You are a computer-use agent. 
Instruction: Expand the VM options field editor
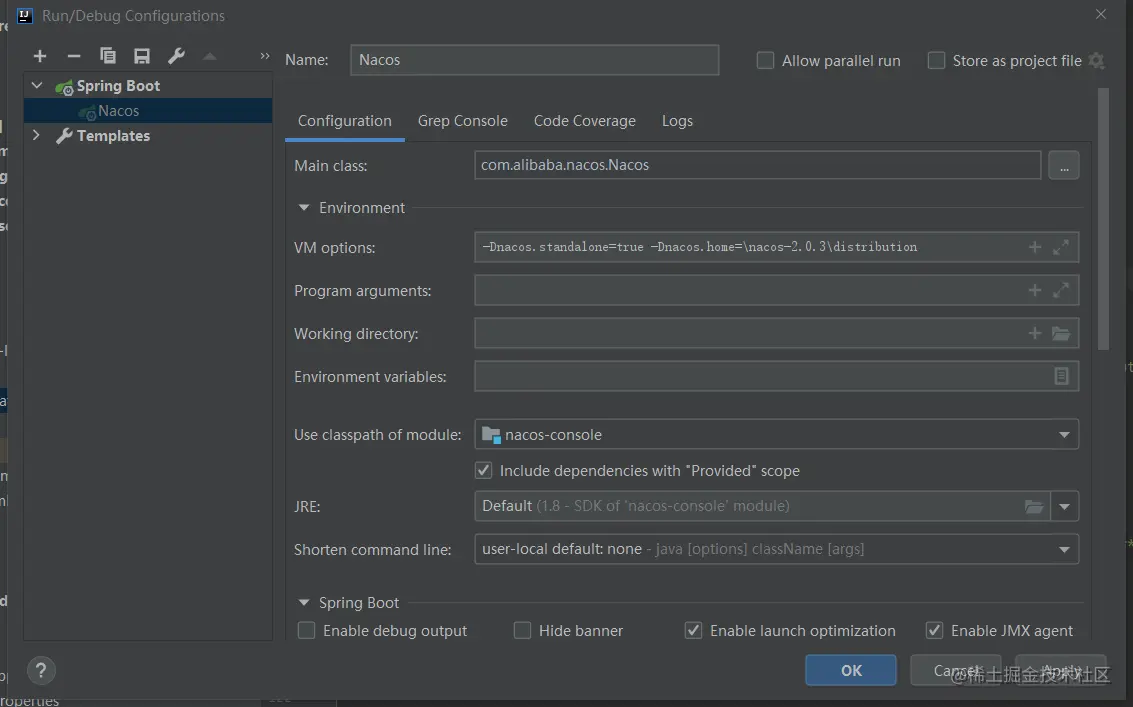point(1061,247)
